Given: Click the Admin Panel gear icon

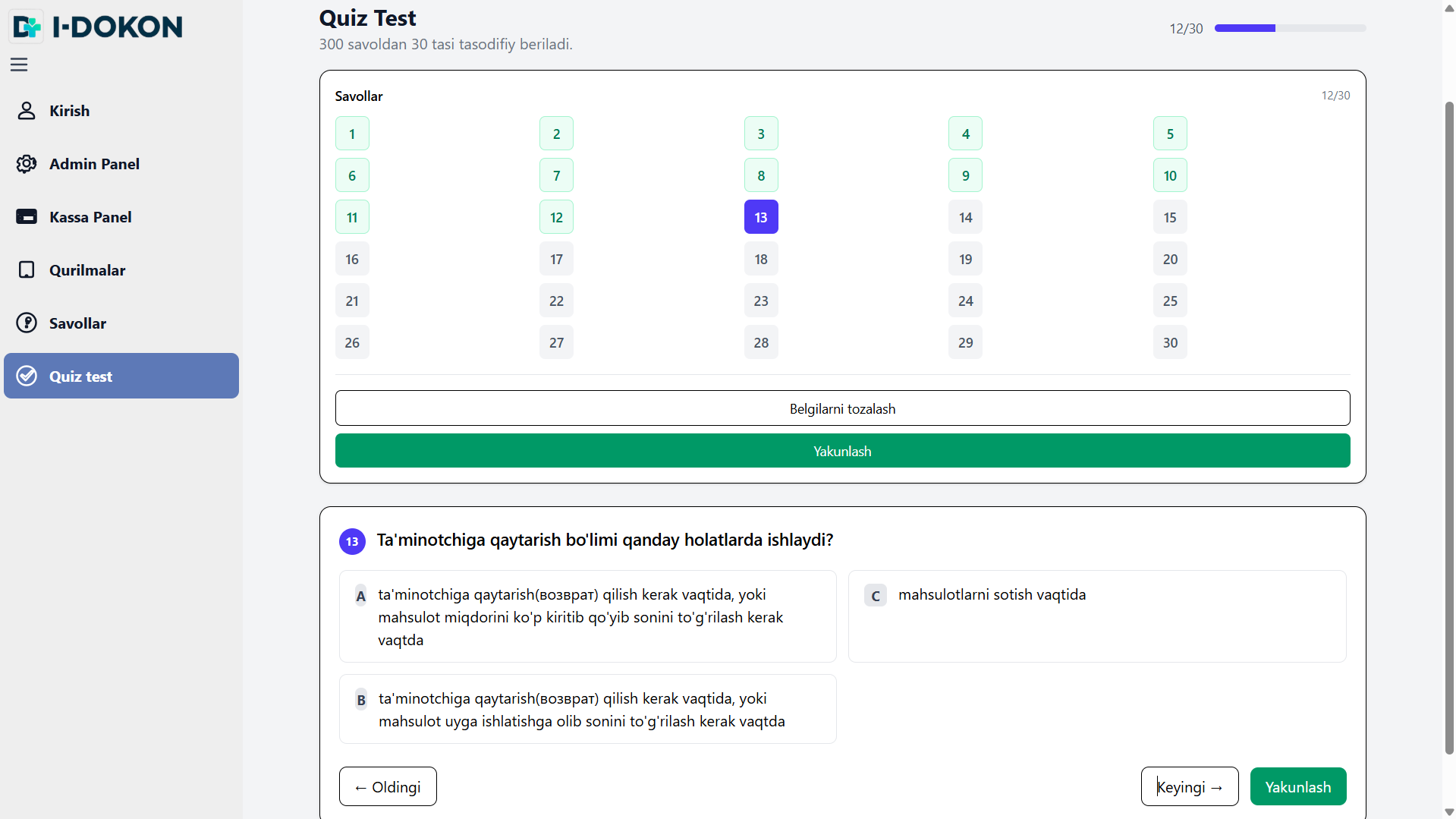Looking at the screenshot, I should [x=27, y=164].
